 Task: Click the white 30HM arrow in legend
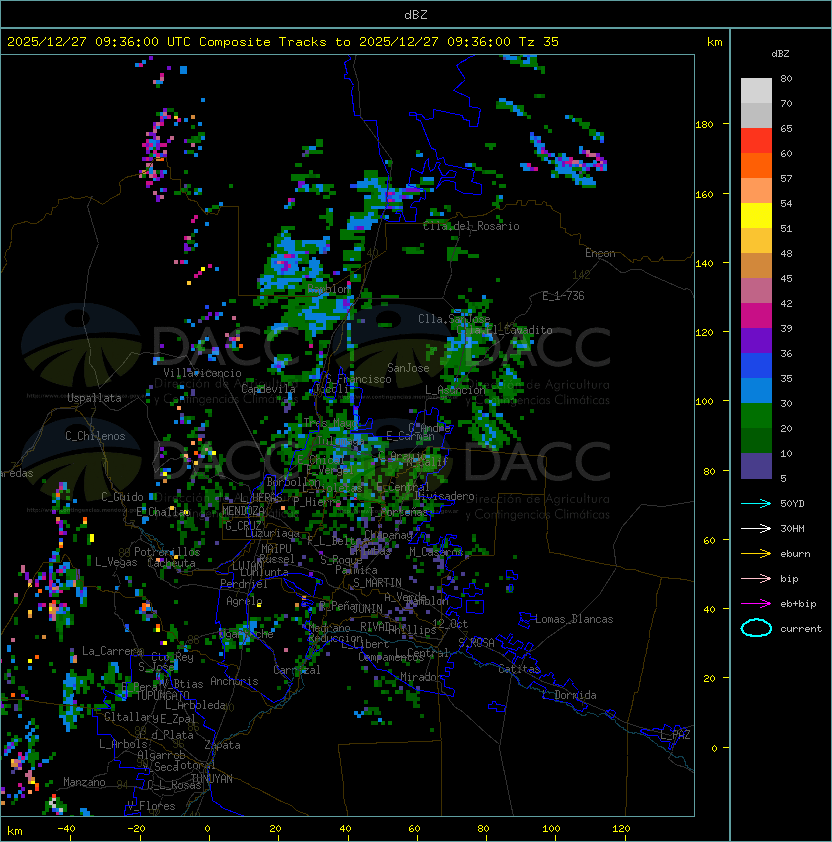(756, 528)
